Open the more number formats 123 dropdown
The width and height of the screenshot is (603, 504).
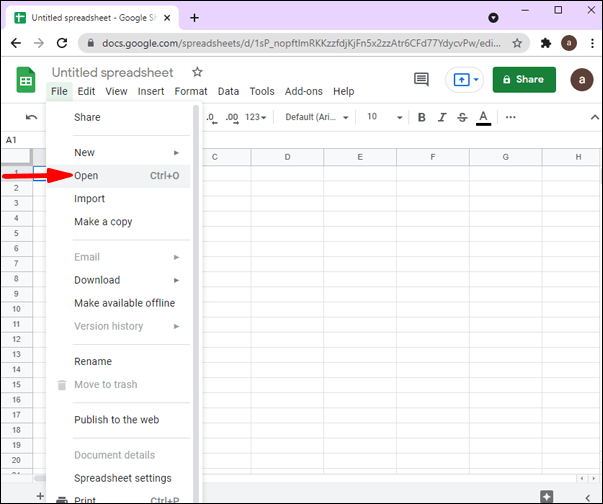click(256, 117)
